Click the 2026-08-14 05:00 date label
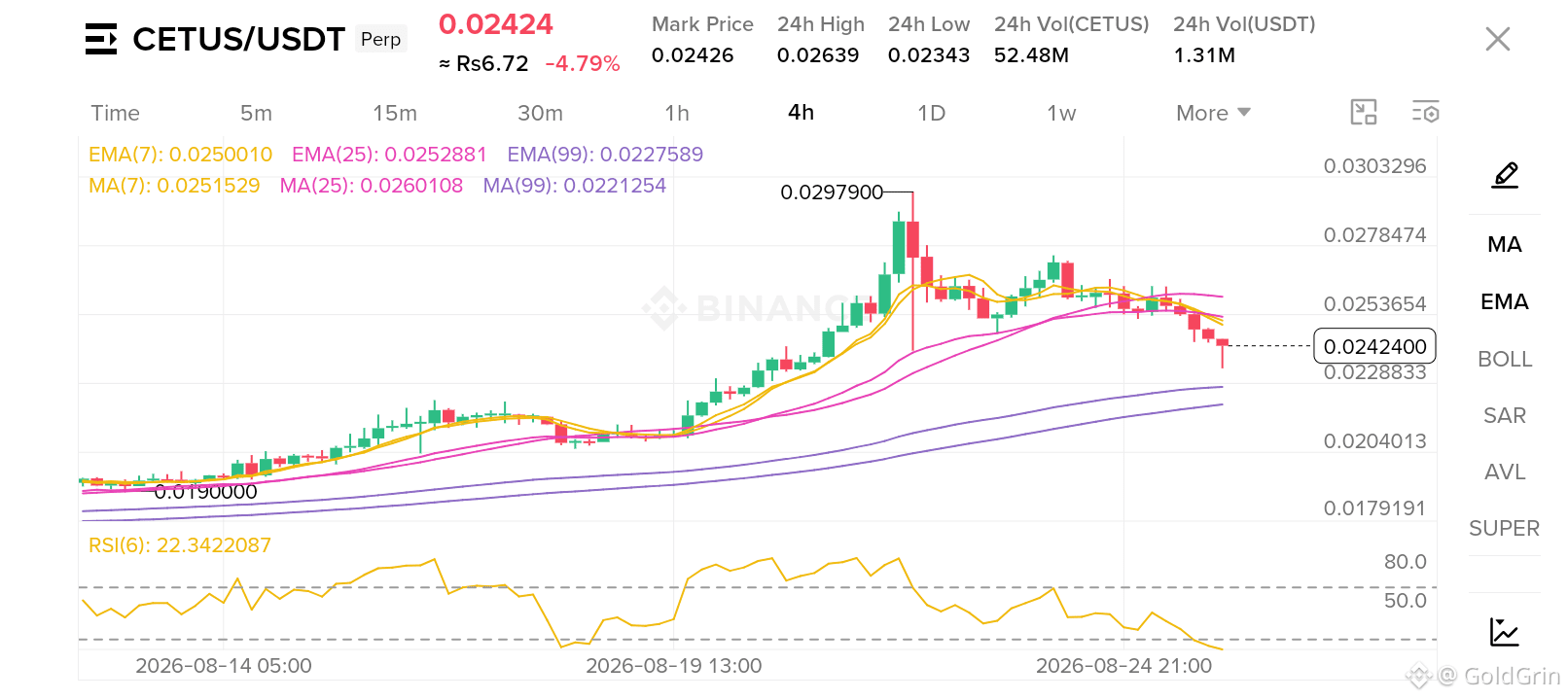 pyautogui.click(x=224, y=666)
